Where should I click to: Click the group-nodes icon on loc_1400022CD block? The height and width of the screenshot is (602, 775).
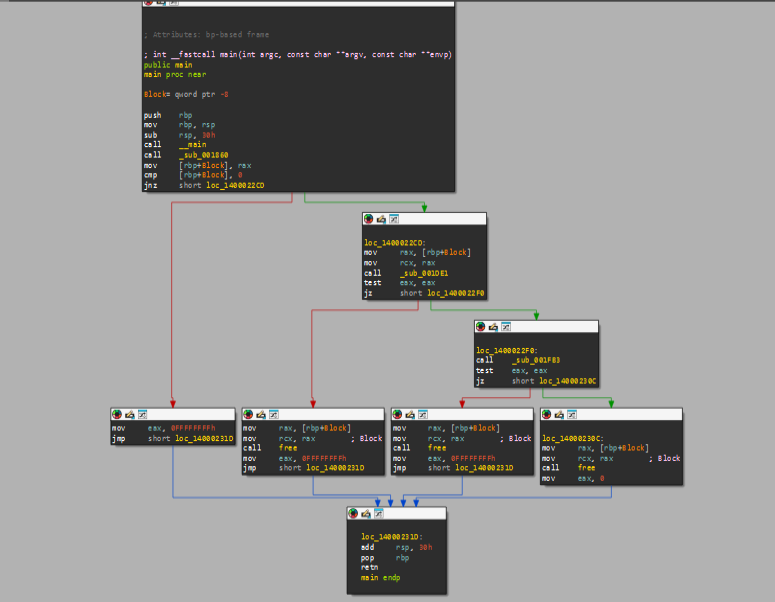(x=393, y=219)
